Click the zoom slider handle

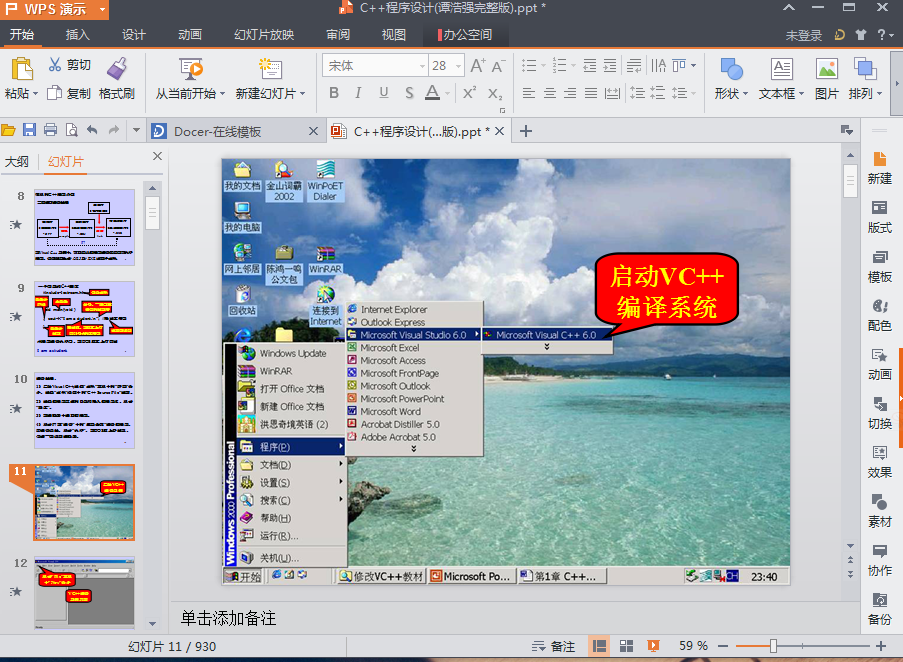tap(773, 646)
